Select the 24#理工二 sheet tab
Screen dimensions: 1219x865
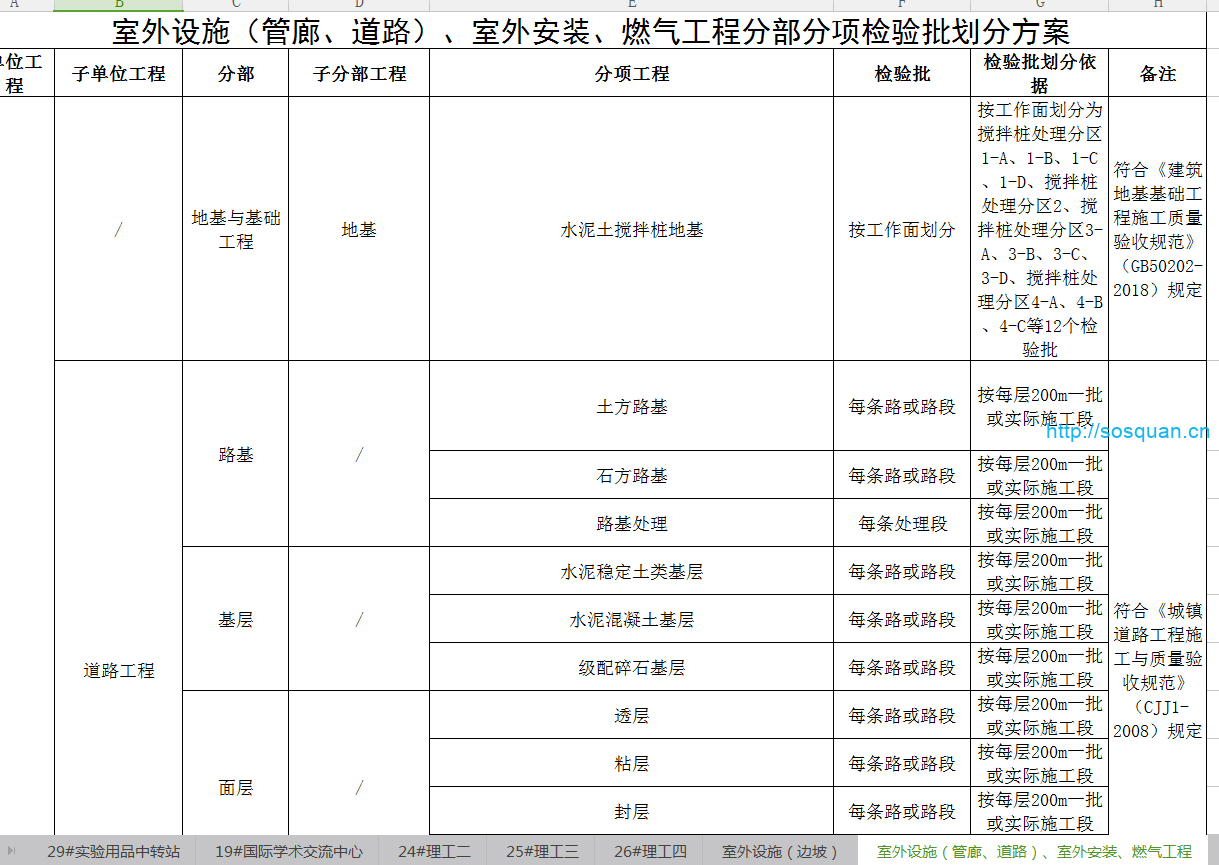click(x=434, y=852)
